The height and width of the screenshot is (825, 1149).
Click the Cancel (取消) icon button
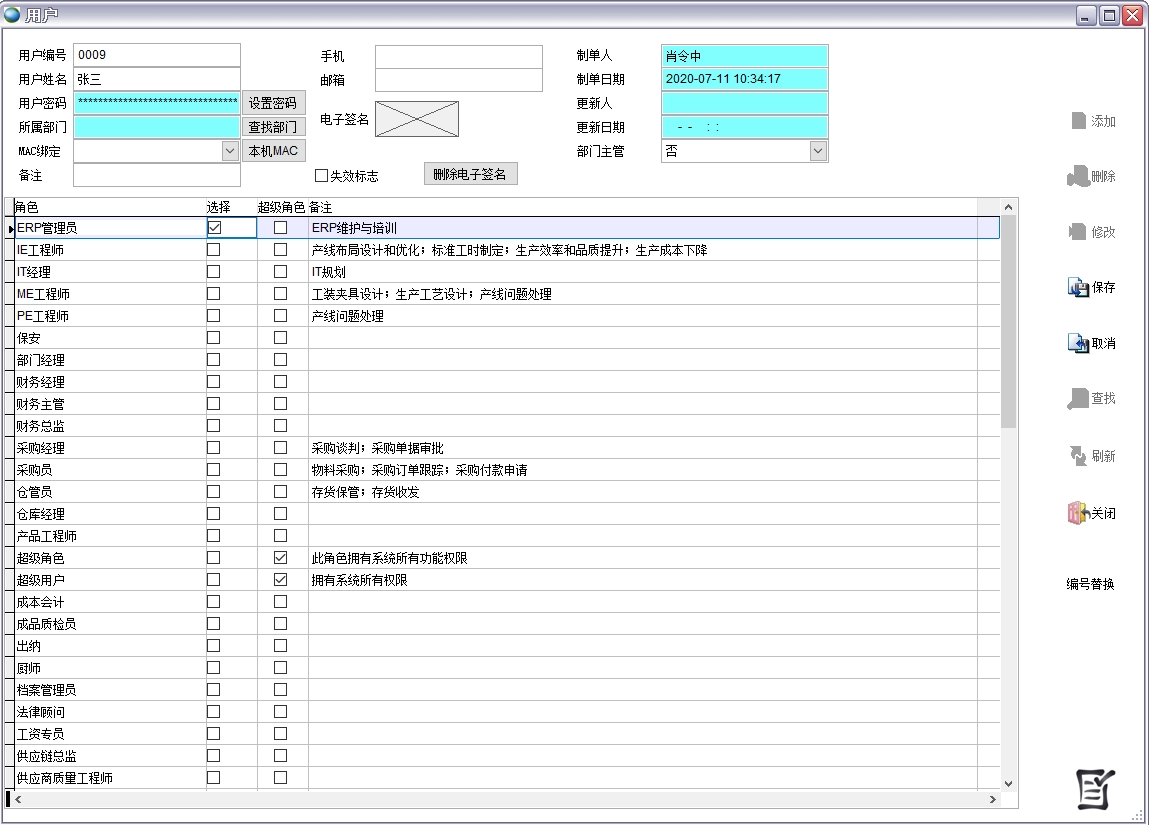pyautogui.click(x=1079, y=344)
